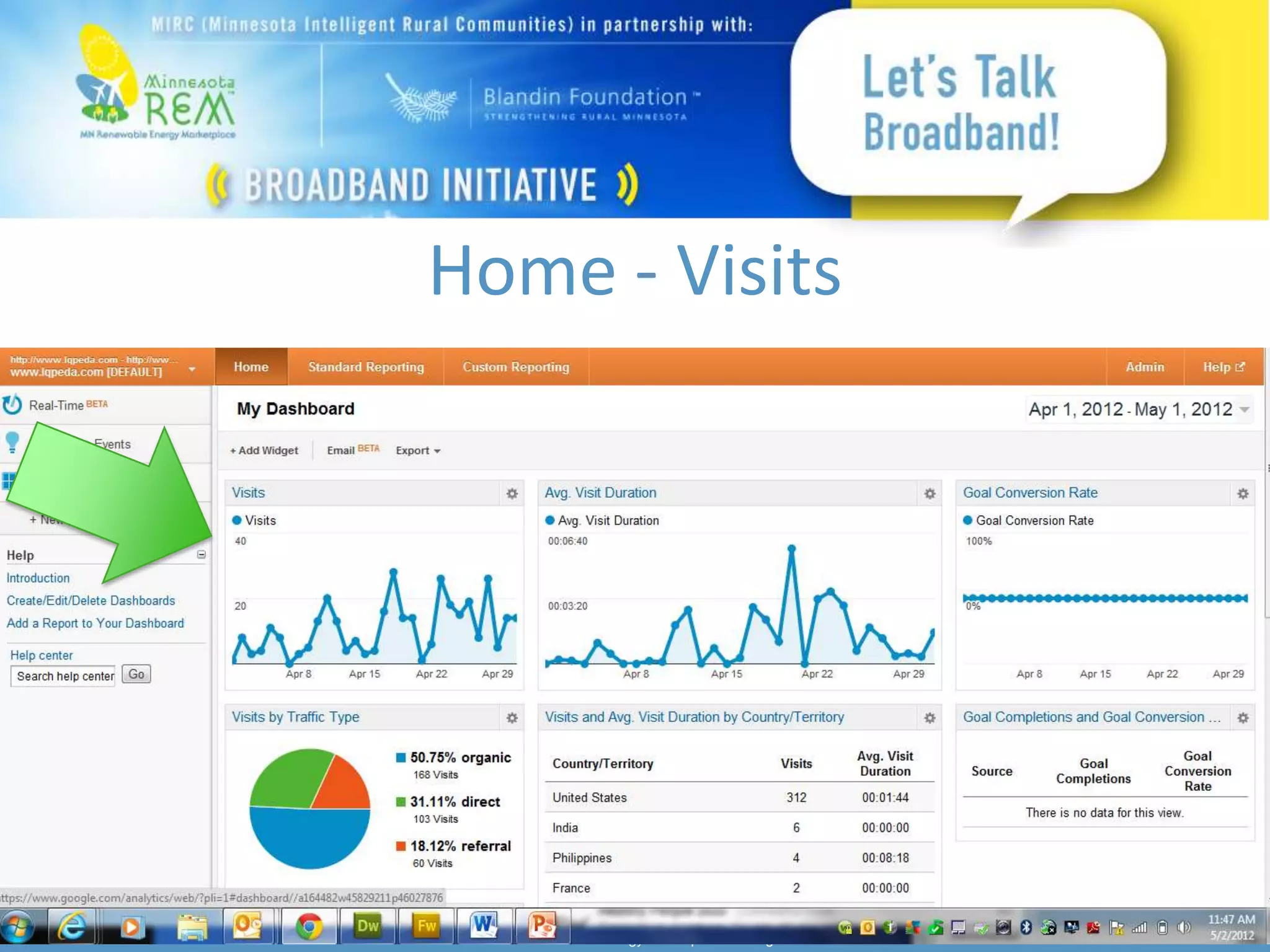
Task: Open the Introduction help link
Action: pos(38,578)
